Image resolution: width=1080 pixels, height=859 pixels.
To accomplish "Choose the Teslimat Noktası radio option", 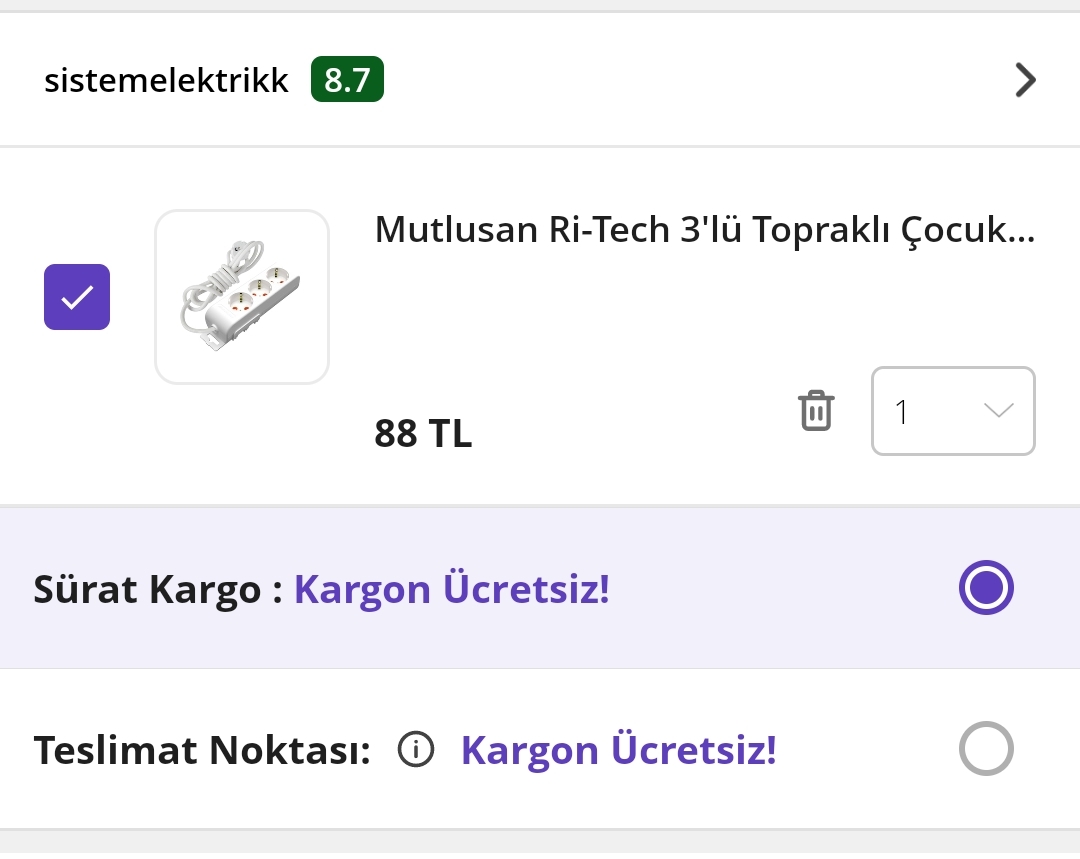I will [986, 748].
